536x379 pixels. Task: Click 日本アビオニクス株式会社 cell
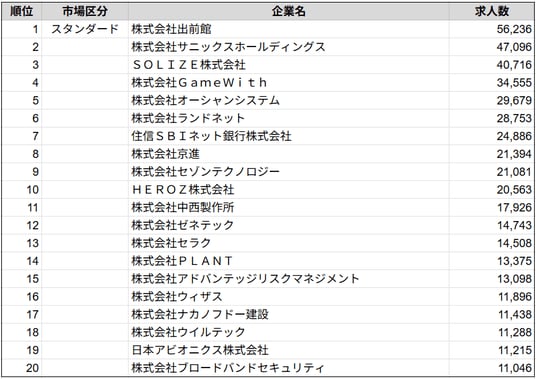pyautogui.click(x=289, y=350)
